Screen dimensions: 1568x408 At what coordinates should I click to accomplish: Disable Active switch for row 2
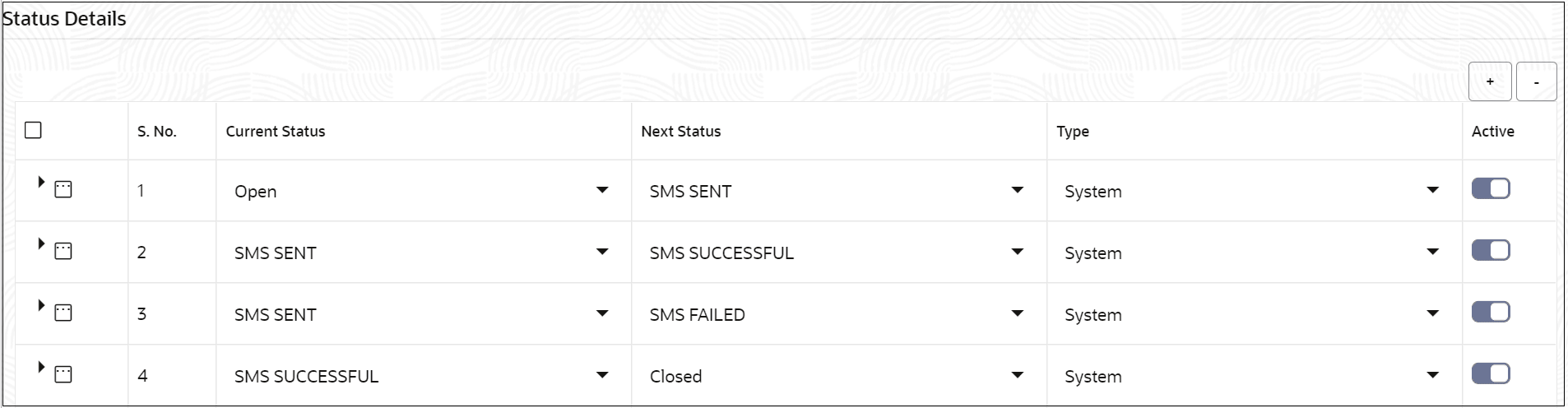(1490, 251)
